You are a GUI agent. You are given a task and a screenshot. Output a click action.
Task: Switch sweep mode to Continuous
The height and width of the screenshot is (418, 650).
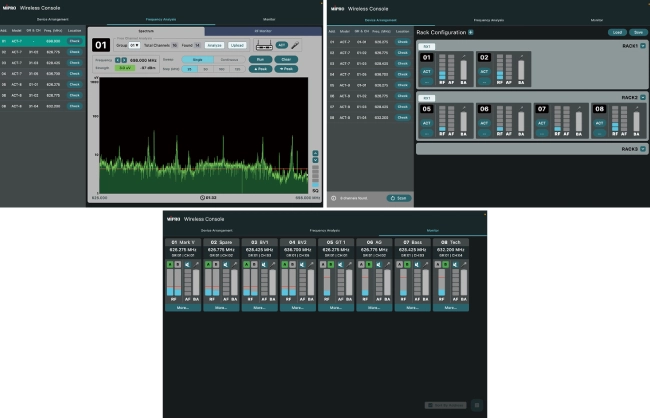[228, 59]
